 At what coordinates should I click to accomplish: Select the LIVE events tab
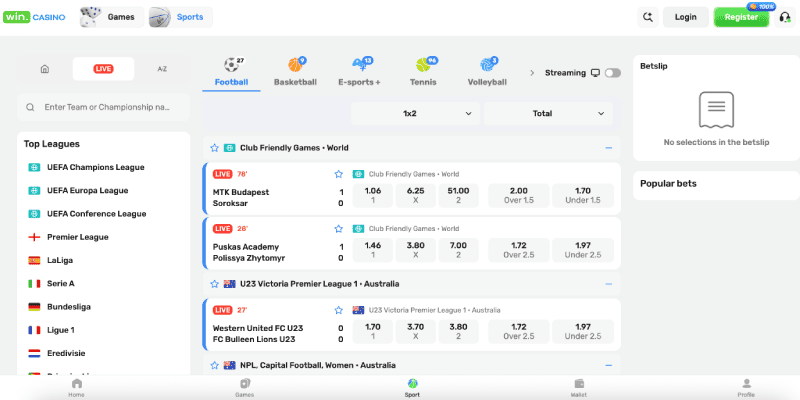coord(103,69)
